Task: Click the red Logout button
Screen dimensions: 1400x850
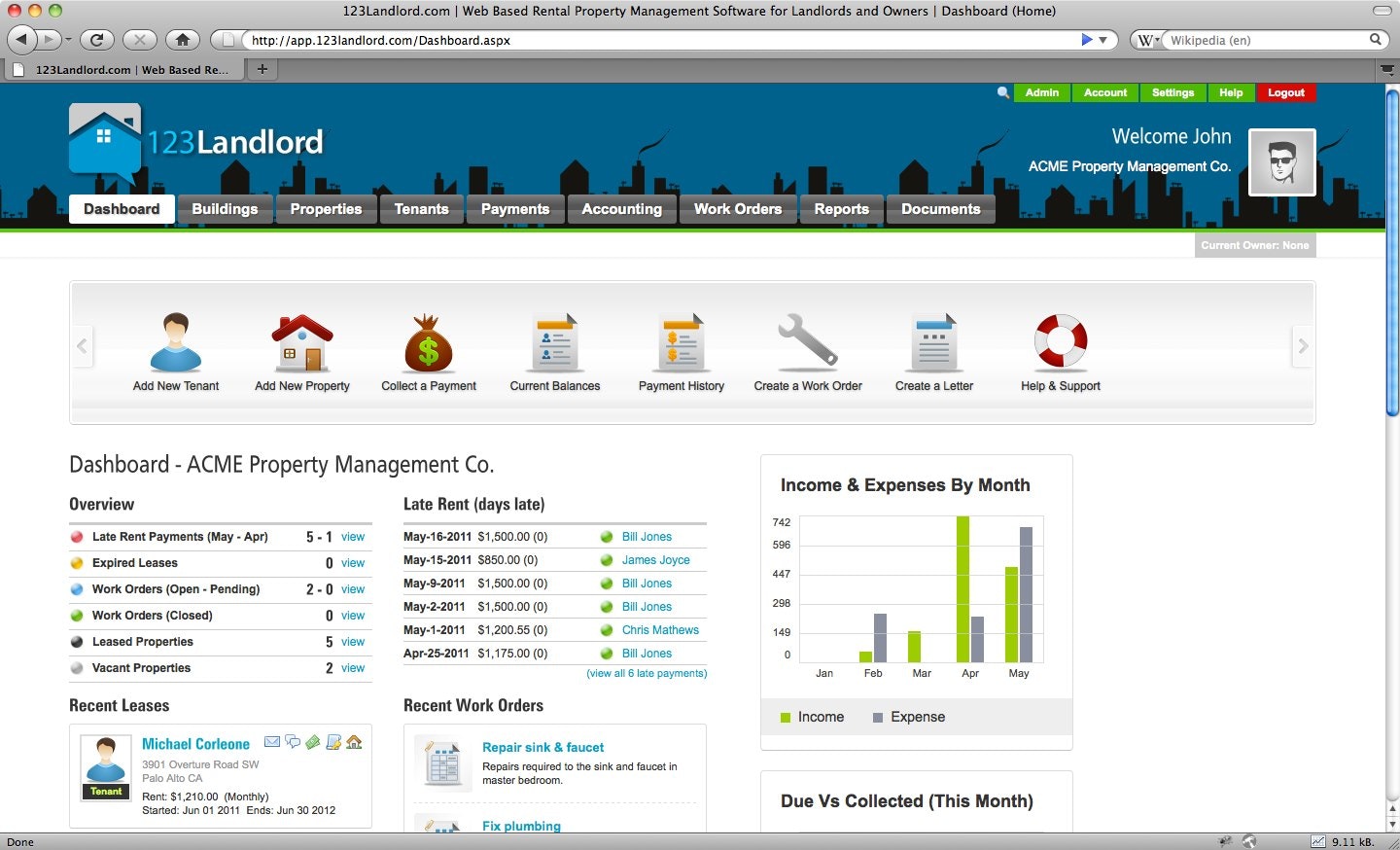Action: click(1286, 92)
